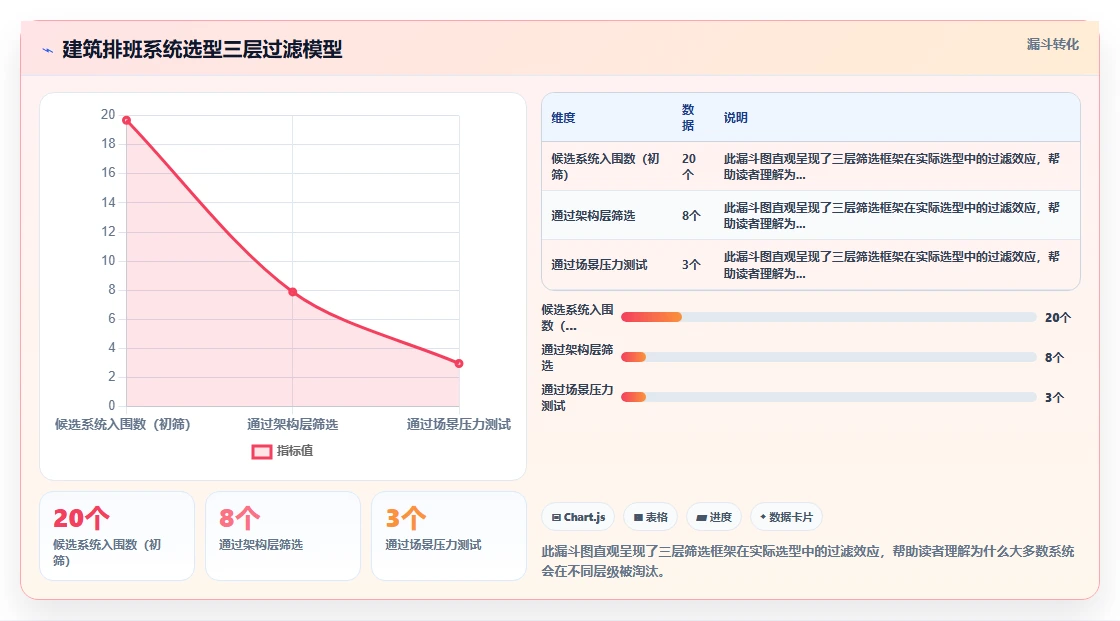
Task: Select the Chart.js tag
Action: [x=579, y=517]
